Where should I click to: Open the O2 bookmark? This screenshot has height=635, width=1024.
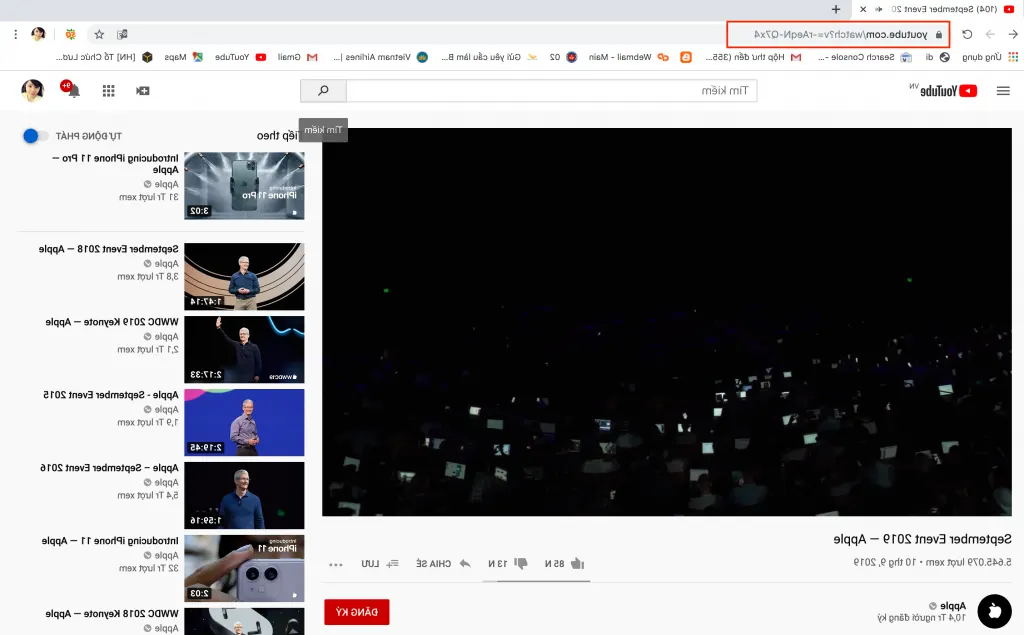tap(563, 57)
